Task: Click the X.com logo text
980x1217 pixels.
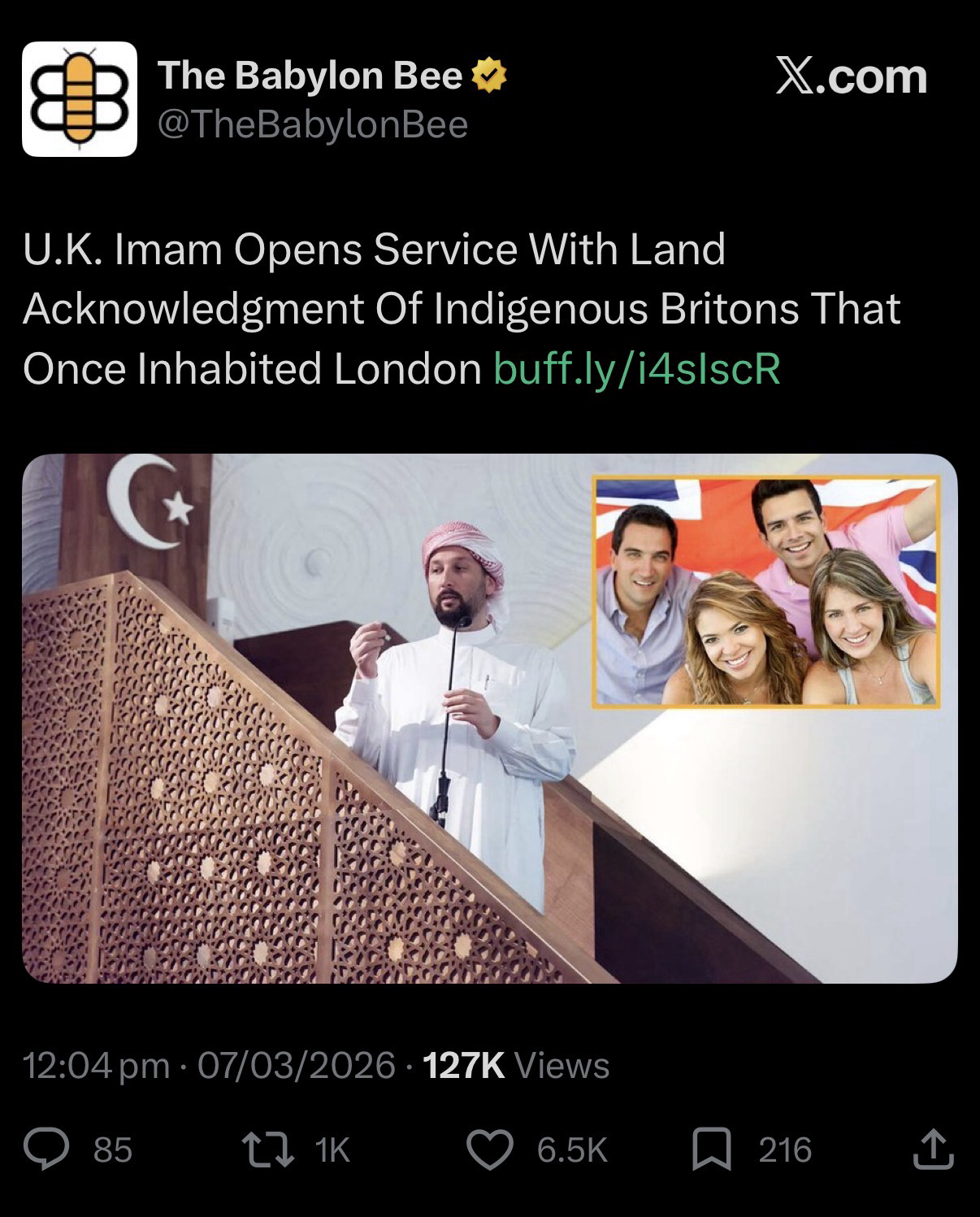Action: (x=851, y=76)
